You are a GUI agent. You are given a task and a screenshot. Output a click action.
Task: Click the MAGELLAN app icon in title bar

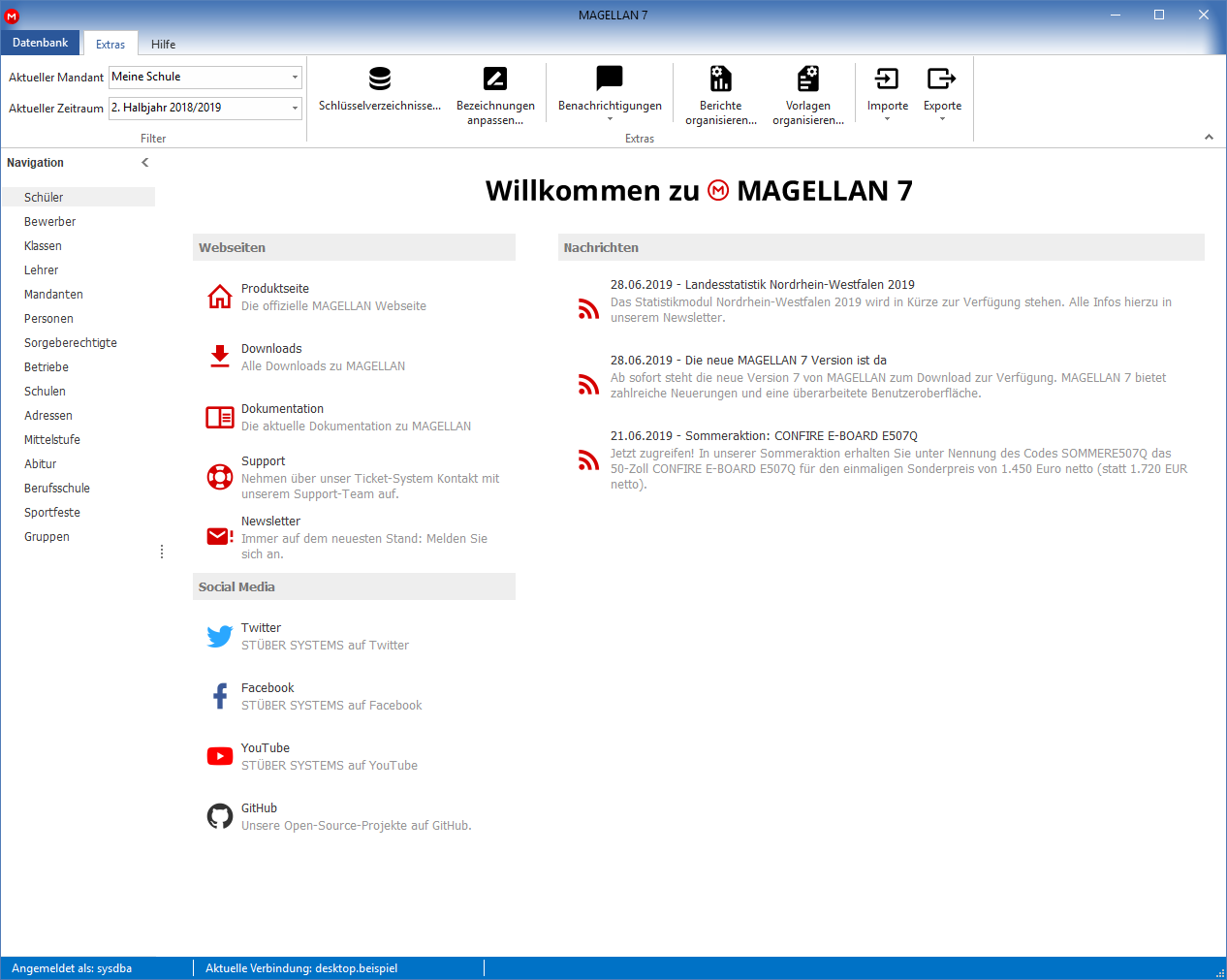12,16
